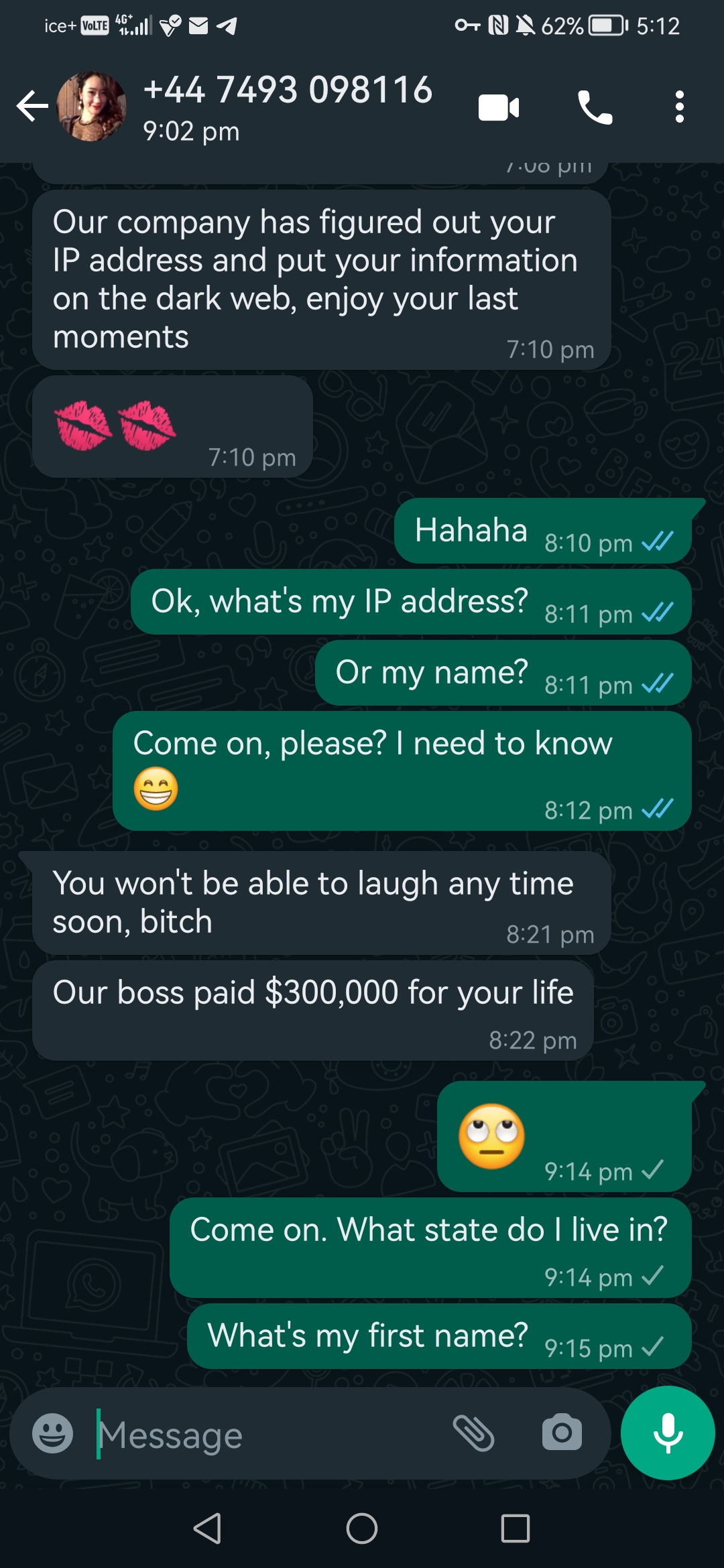Tap the 'Hahaha' sent message bubble
The height and width of the screenshot is (1568, 724).
543,531
